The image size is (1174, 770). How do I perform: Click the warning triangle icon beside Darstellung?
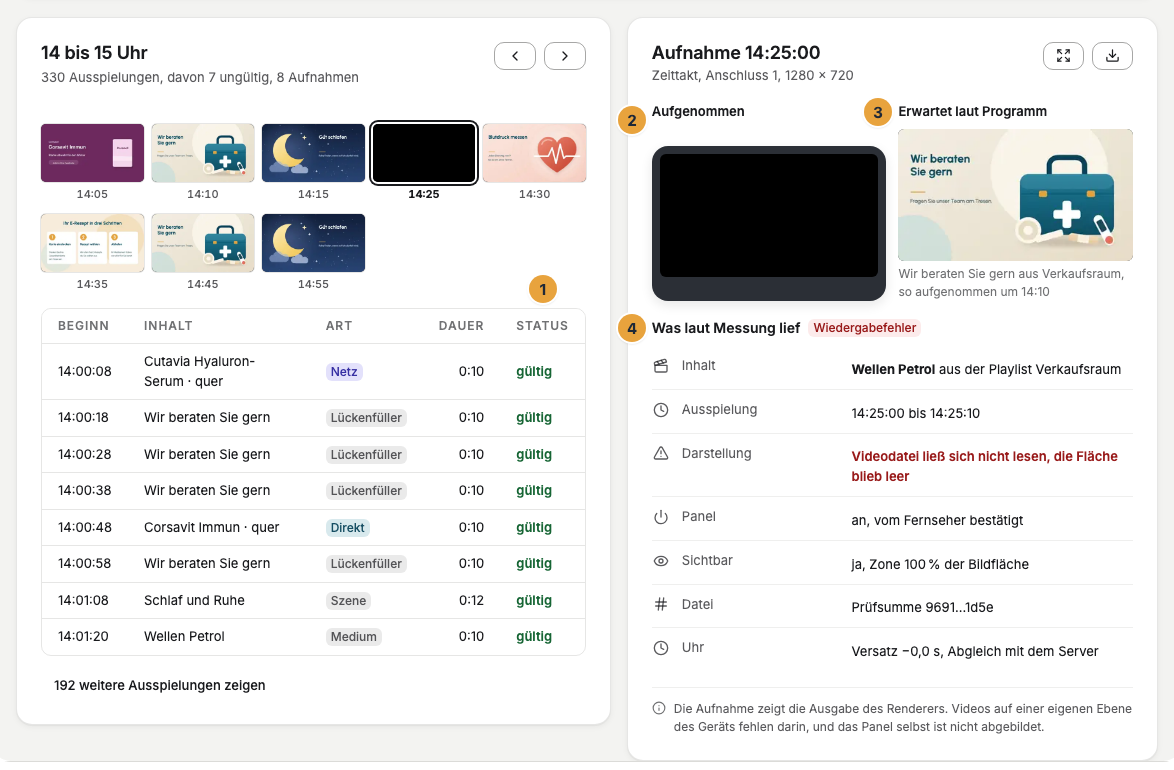(660, 453)
